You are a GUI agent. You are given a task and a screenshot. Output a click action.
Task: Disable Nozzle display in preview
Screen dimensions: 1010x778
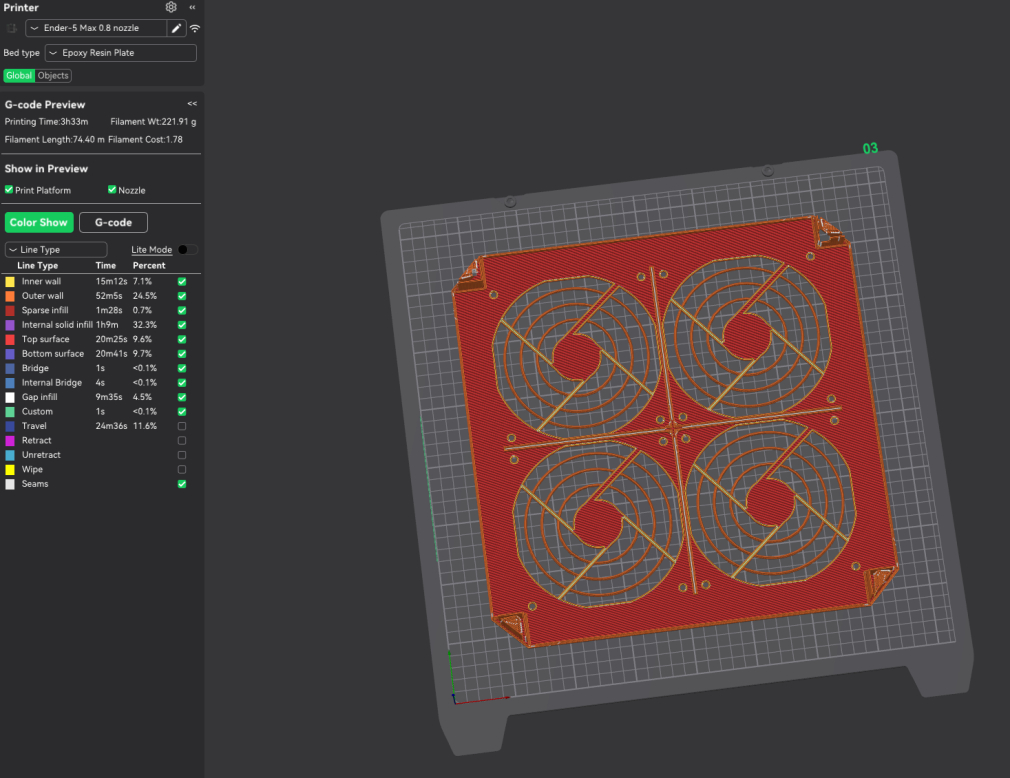point(112,190)
